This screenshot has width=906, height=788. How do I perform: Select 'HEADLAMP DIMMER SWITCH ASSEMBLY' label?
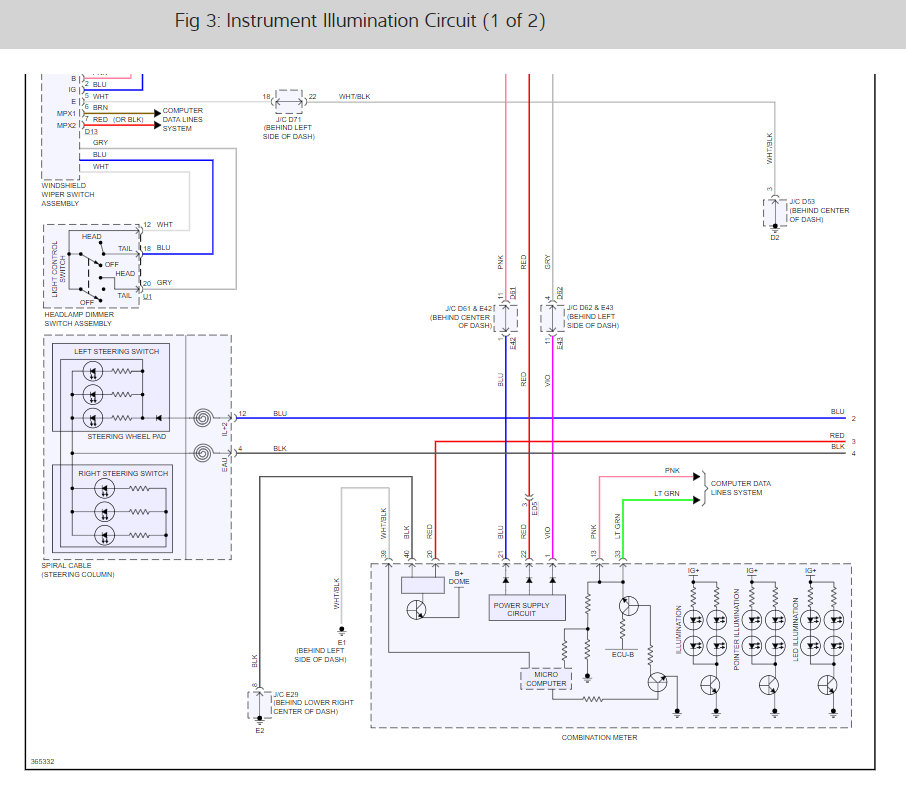(x=79, y=319)
